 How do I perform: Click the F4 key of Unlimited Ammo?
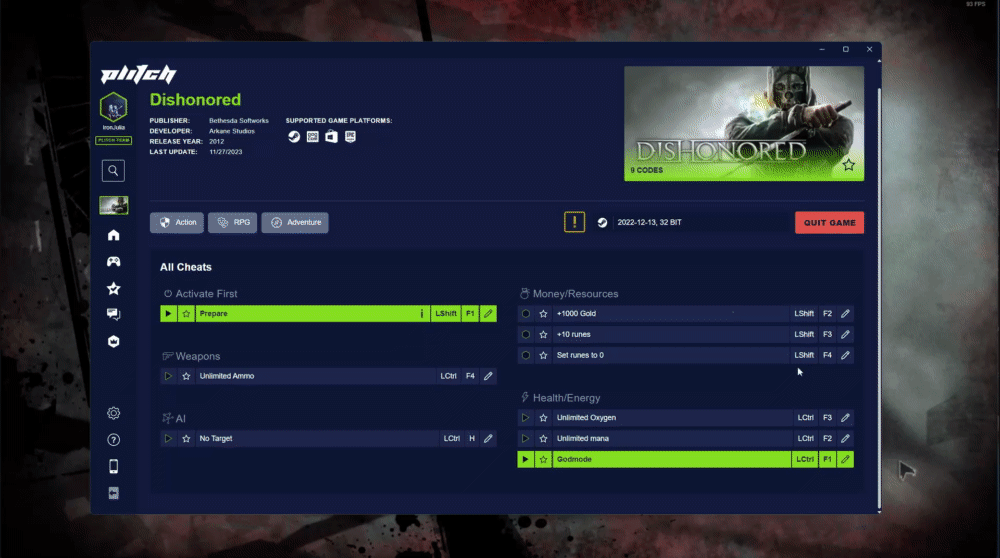point(470,376)
